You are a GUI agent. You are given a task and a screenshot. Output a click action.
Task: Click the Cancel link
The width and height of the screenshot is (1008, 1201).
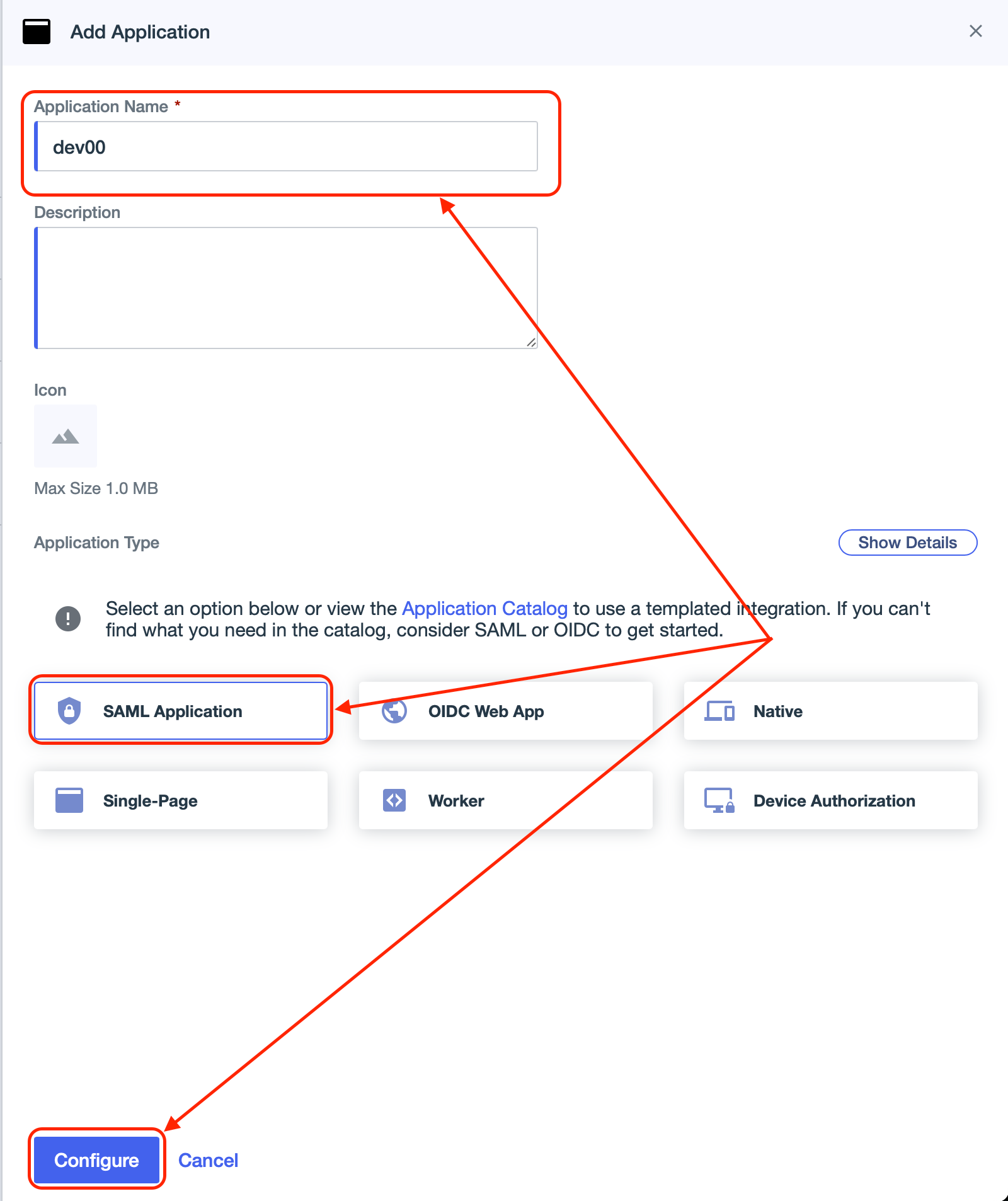(209, 1160)
